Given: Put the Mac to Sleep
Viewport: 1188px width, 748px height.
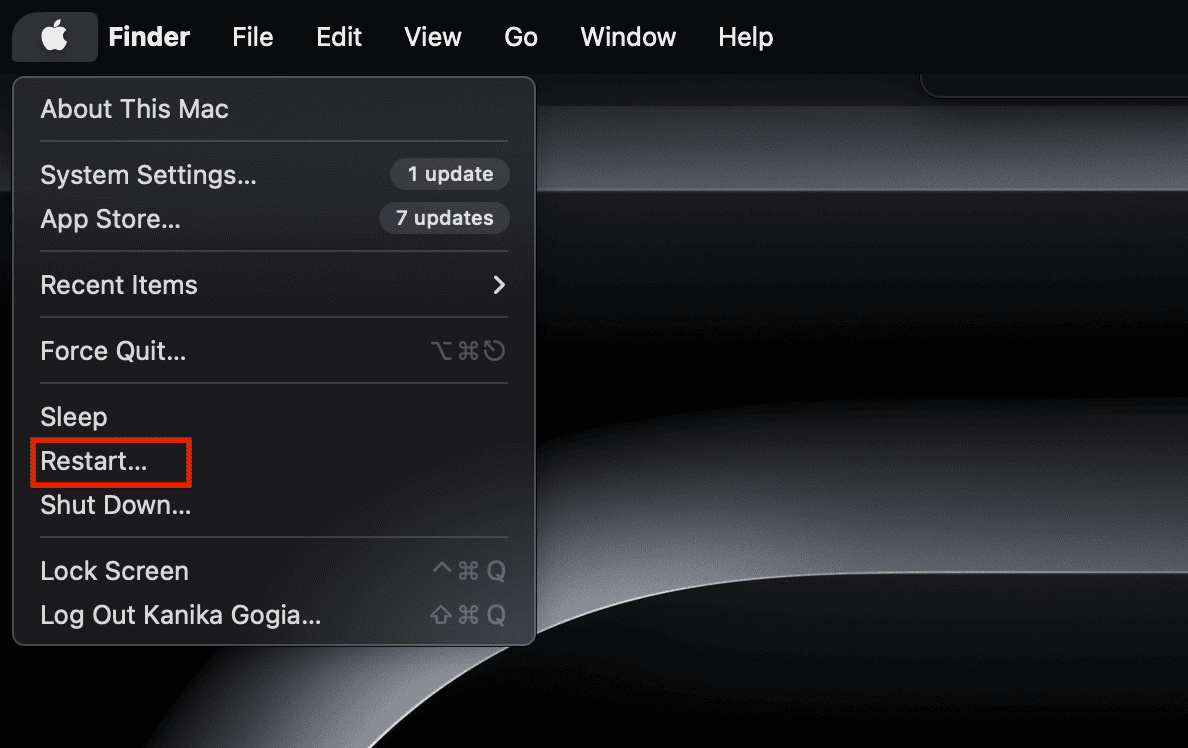Looking at the screenshot, I should [73, 417].
